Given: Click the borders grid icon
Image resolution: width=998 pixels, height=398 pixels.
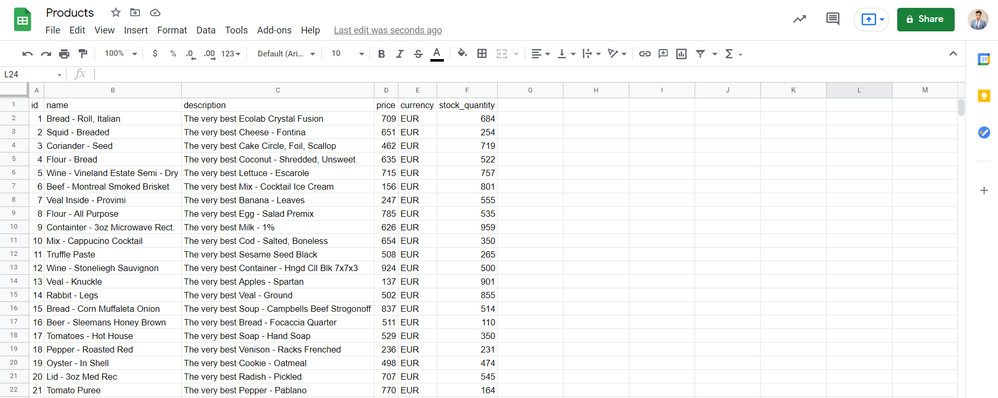Looking at the screenshot, I should [x=482, y=54].
